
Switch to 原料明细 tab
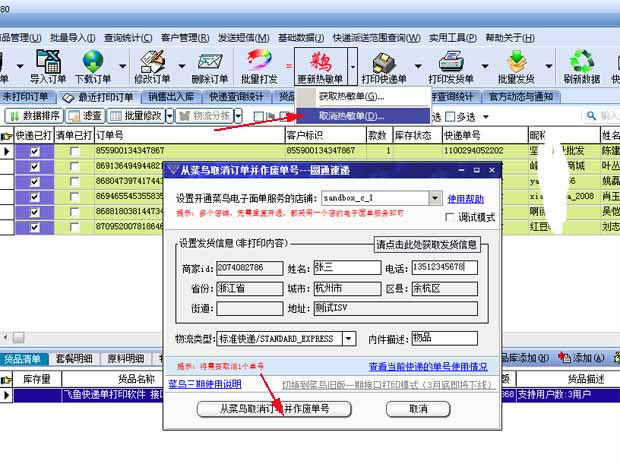126,359
